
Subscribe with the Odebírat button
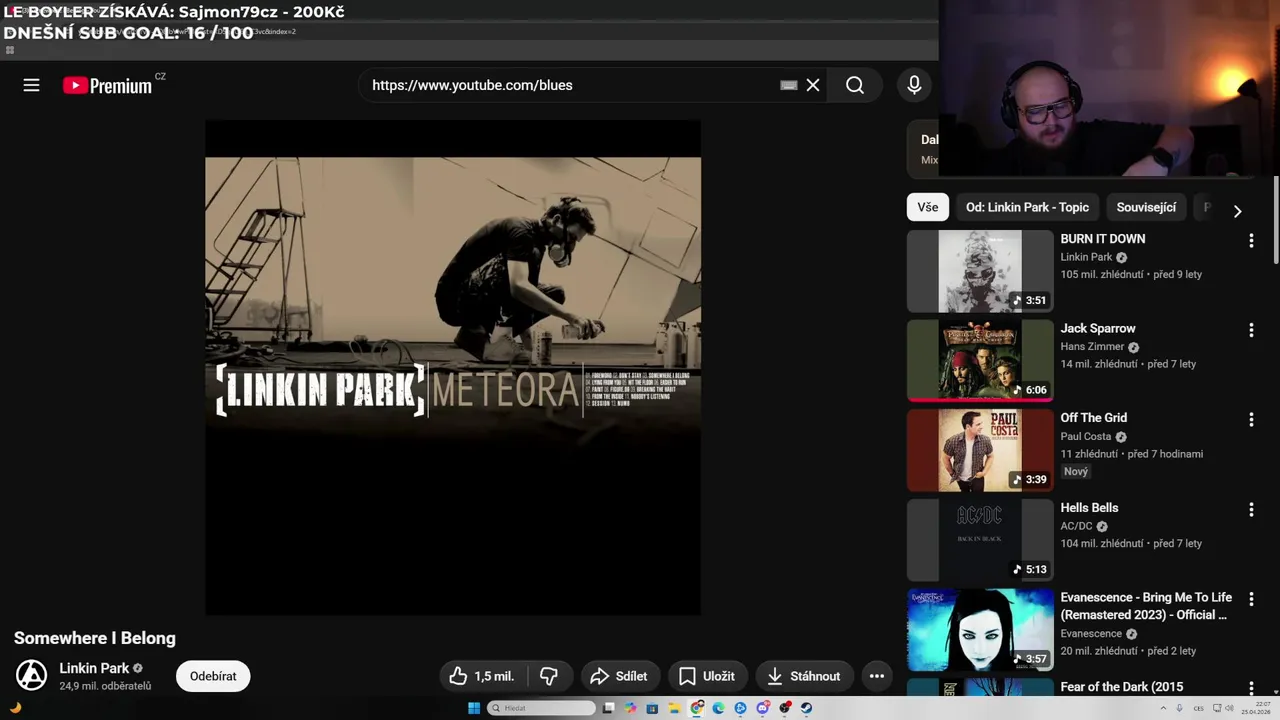(213, 676)
